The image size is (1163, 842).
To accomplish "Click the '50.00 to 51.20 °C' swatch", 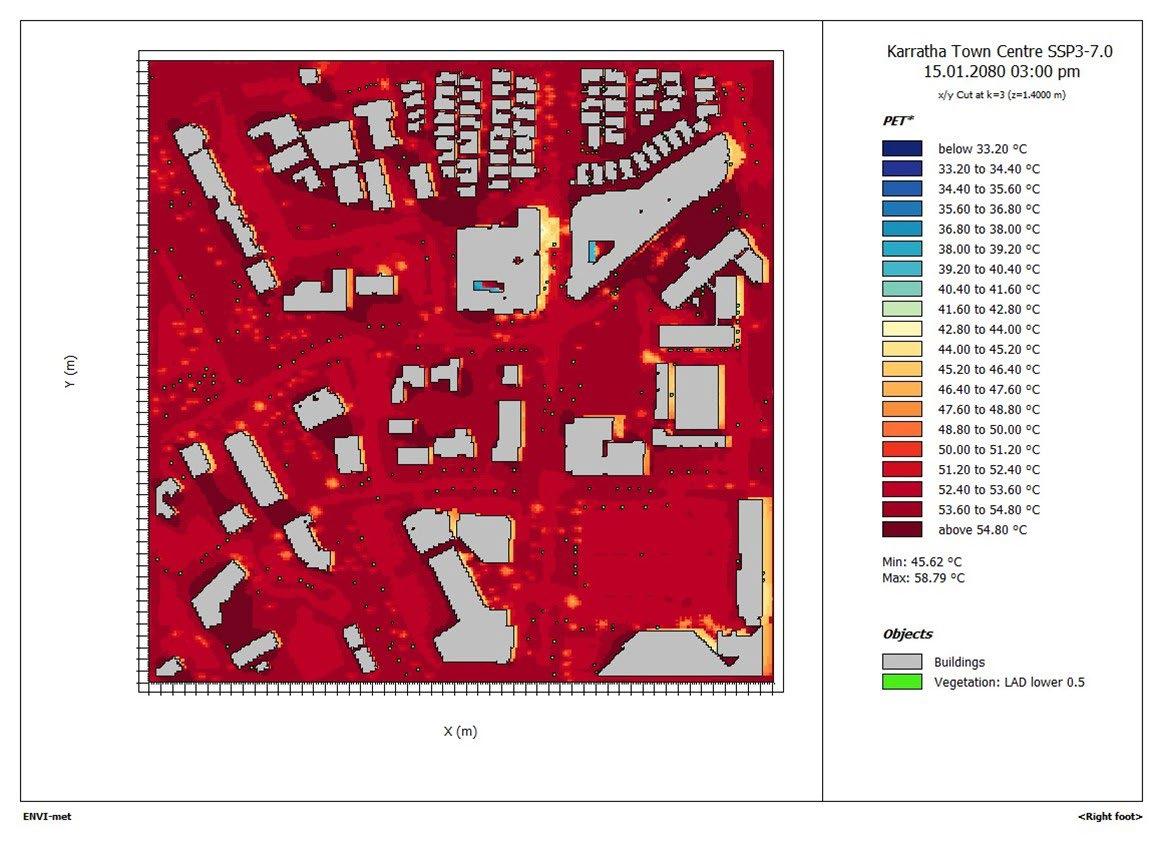I will 902,449.
